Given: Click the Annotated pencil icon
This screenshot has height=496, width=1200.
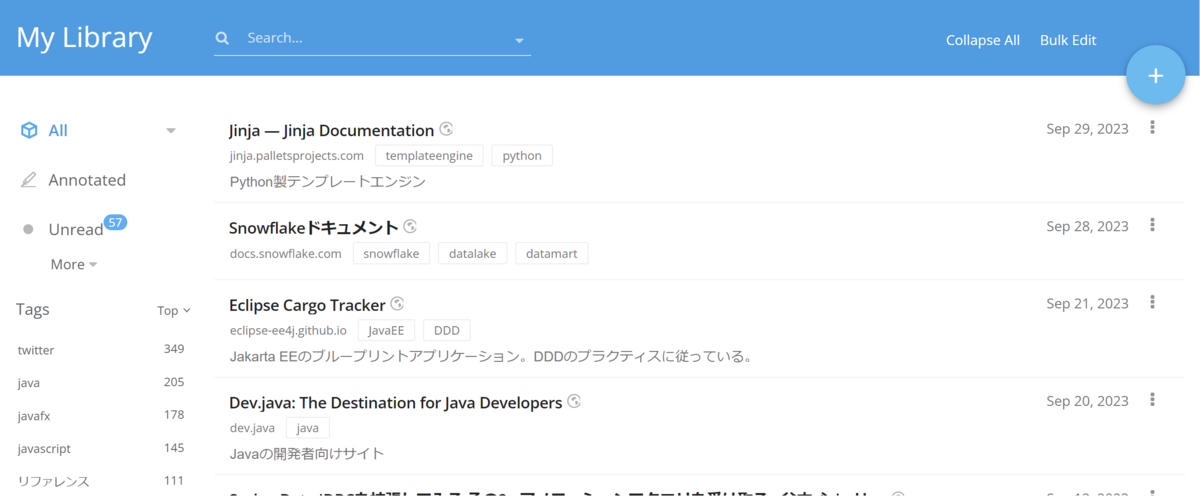Looking at the screenshot, I should point(29,180).
